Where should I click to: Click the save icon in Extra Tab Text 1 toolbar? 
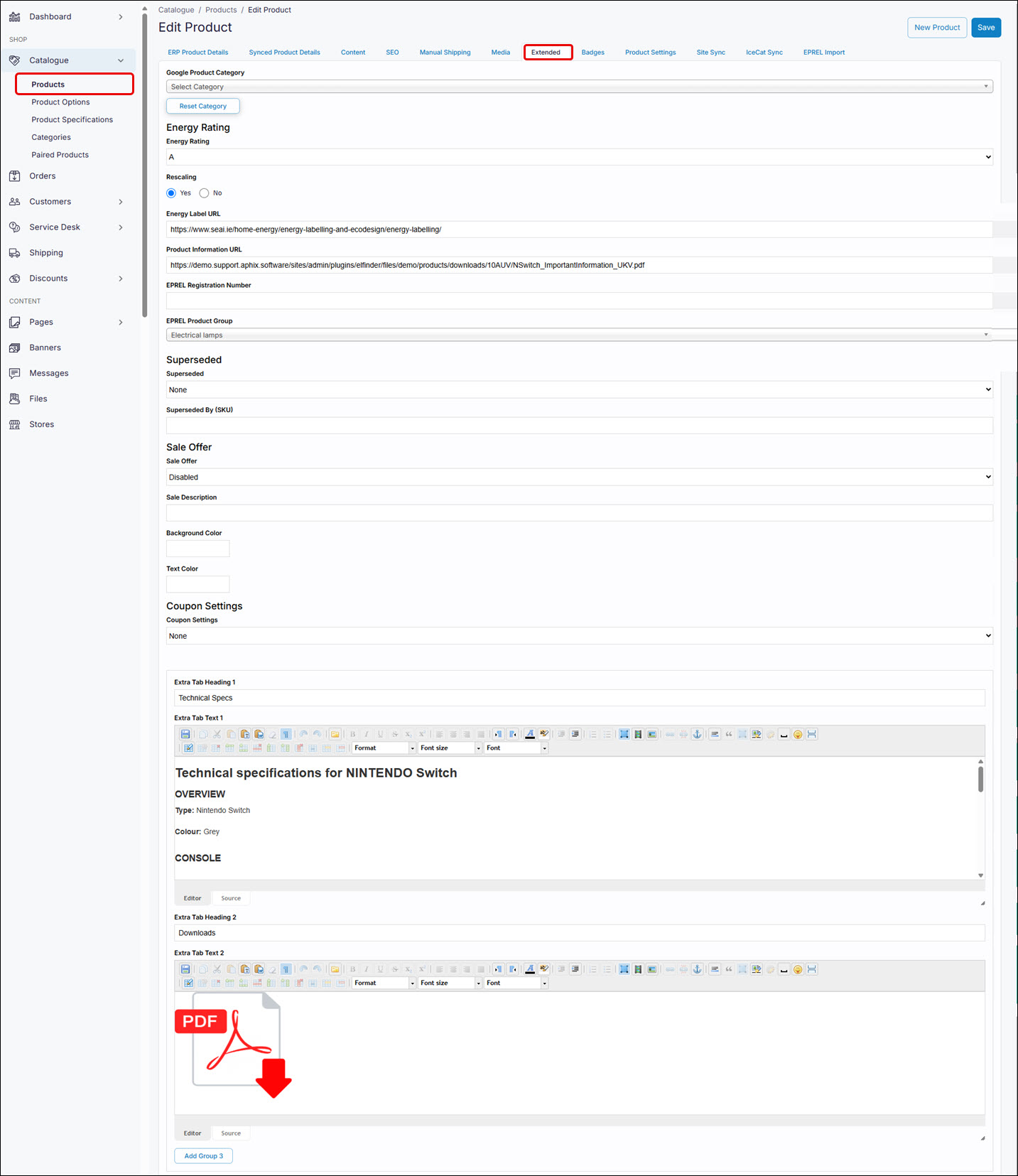pyautogui.click(x=185, y=734)
